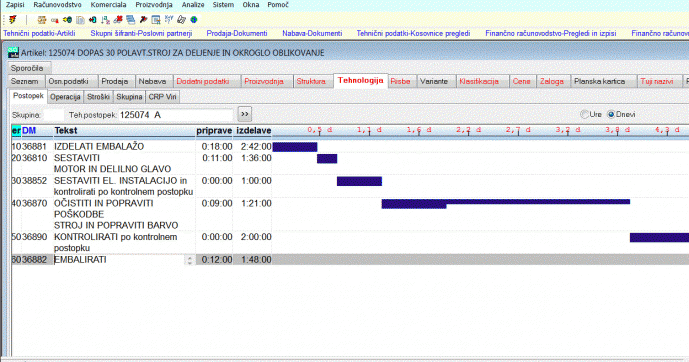Click the Gantt bar for SESTAVITI EL. INSTALACIJO
This screenshot has width=689, height=362.
pyautogui.click(x=359, y=181)
